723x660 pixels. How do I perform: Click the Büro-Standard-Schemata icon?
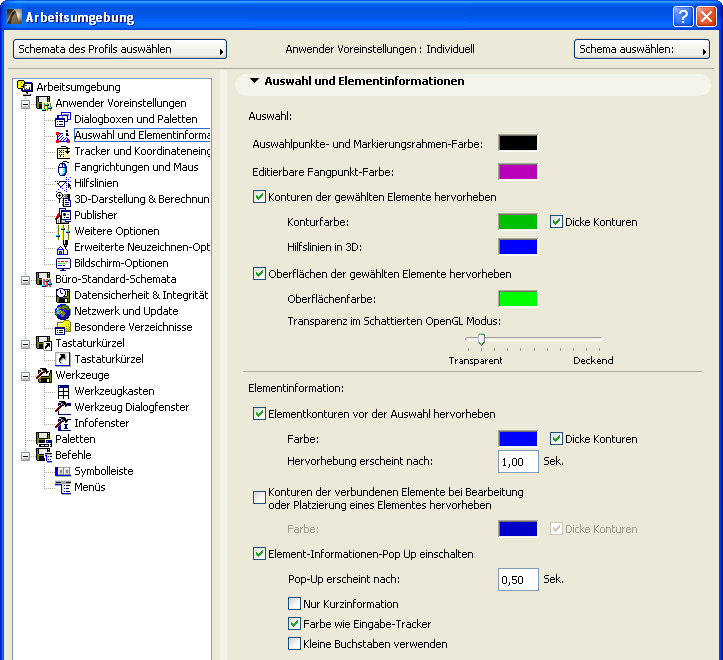click(x=44, y=279)
